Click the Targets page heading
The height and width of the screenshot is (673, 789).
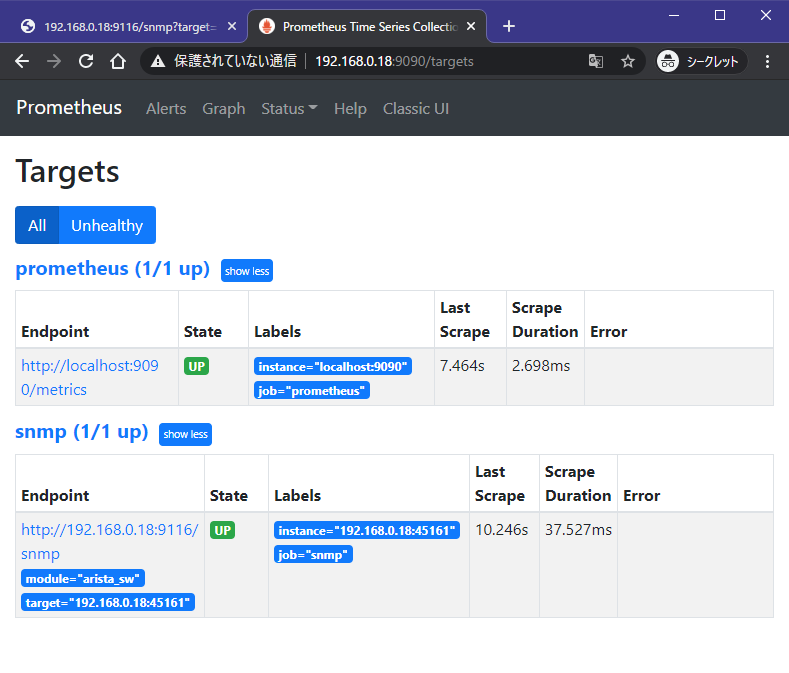pos(67,172)
